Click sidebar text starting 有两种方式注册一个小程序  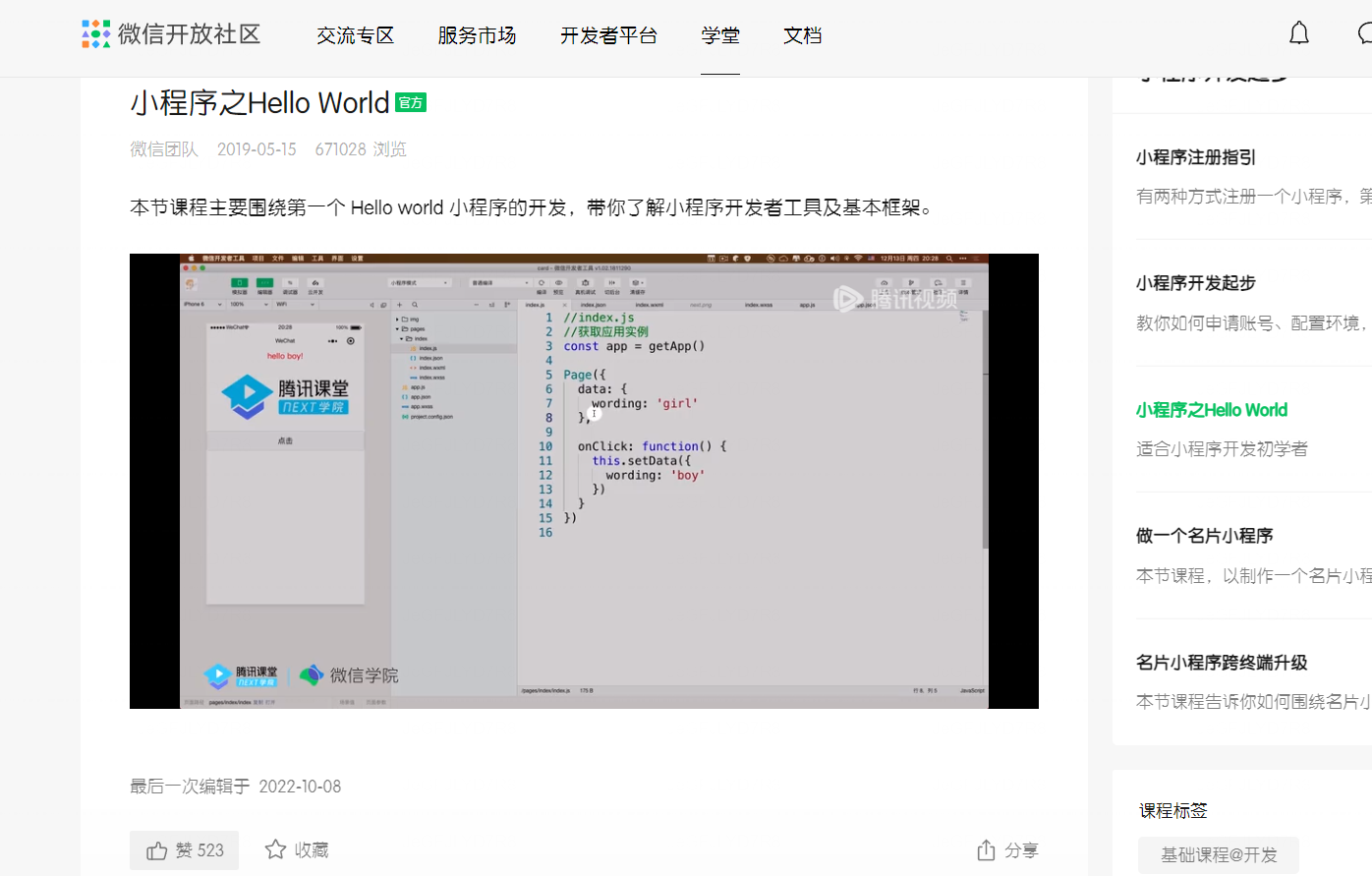[x=1254, y=197]
